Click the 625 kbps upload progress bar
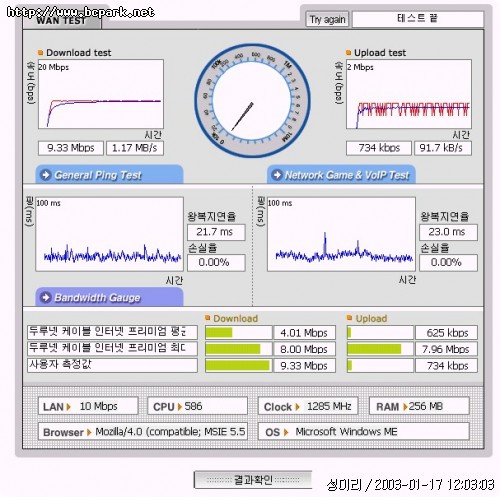 pos(380,333)
